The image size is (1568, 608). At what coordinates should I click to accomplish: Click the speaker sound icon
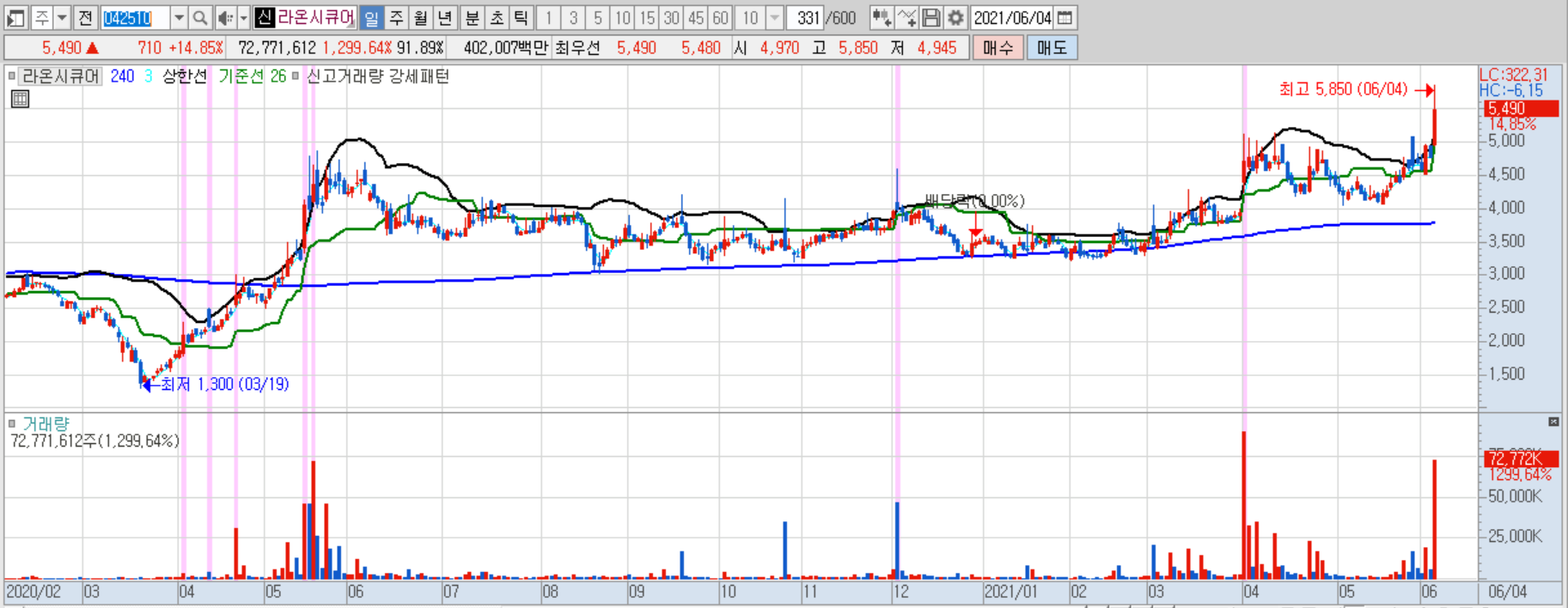click(x=224, y=17)
